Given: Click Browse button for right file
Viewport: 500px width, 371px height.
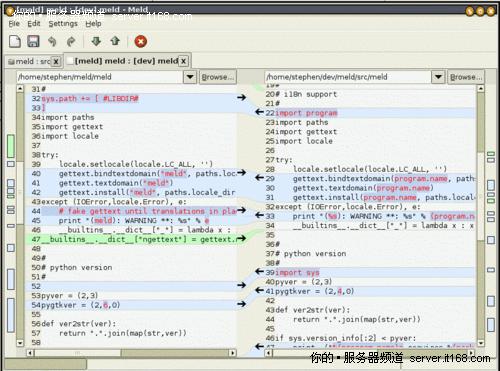Looking at the screenshot, I should click(466, 77).
